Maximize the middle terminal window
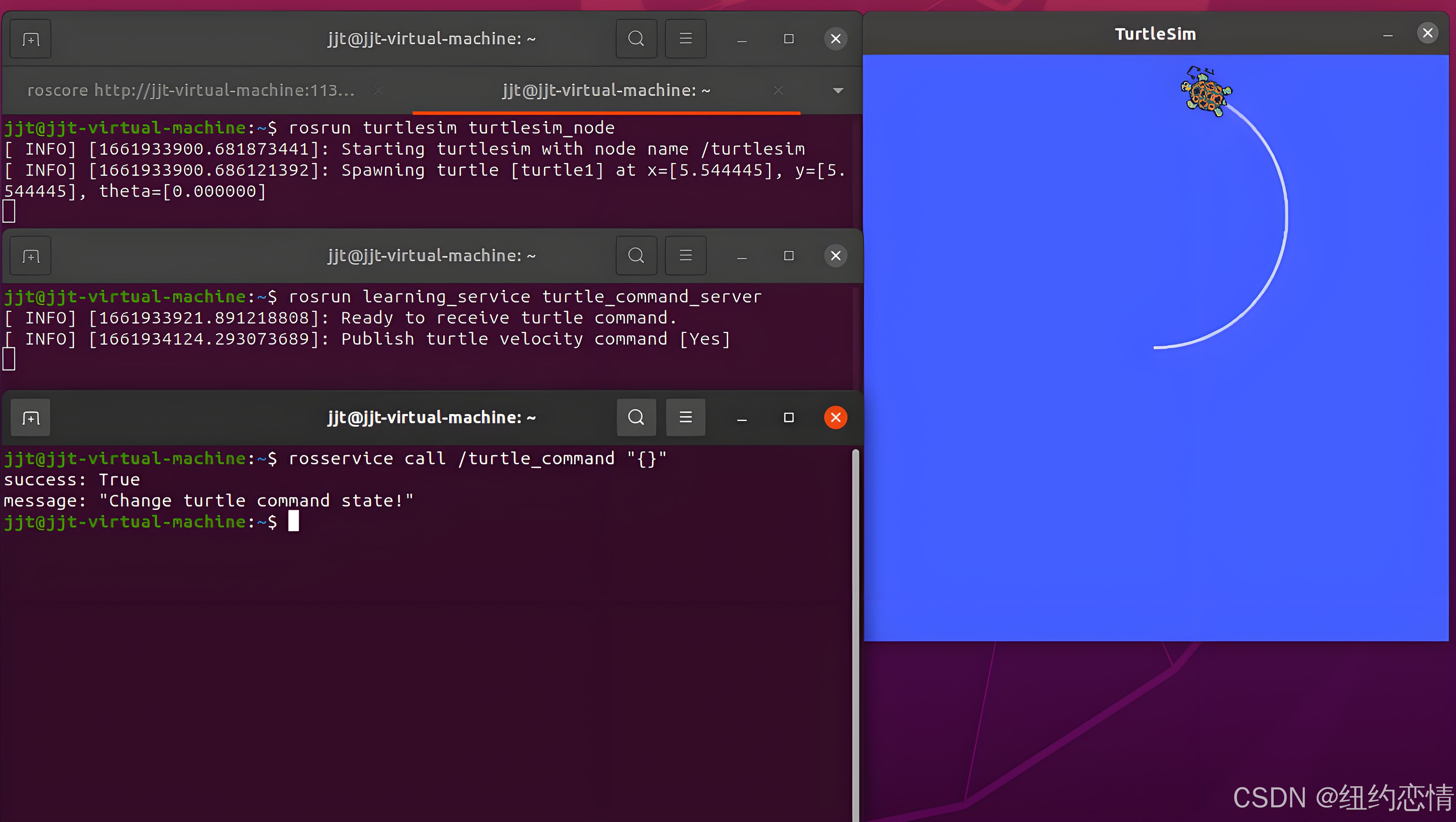Viewport: 1456px width, 822px height. tap(788, 256)
